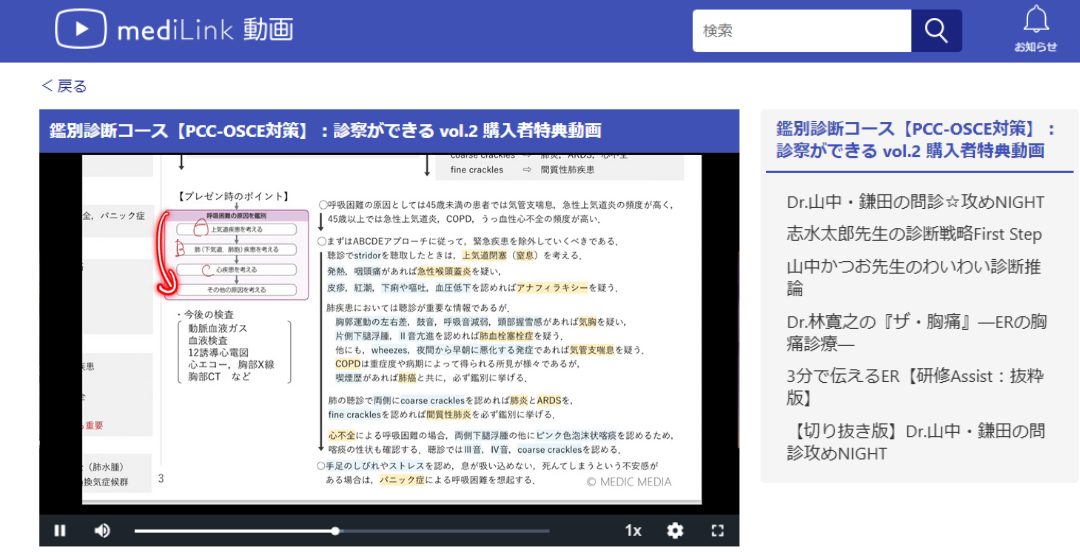Open playback speed 1x menu
Screen dimensions: 1080x552
click(633, 530)
